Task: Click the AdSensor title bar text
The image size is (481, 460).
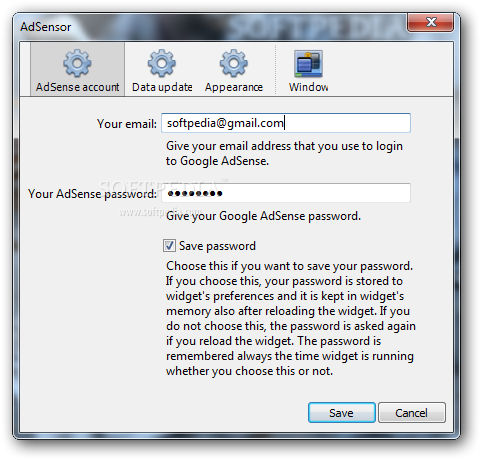Action: click(46, 27)
